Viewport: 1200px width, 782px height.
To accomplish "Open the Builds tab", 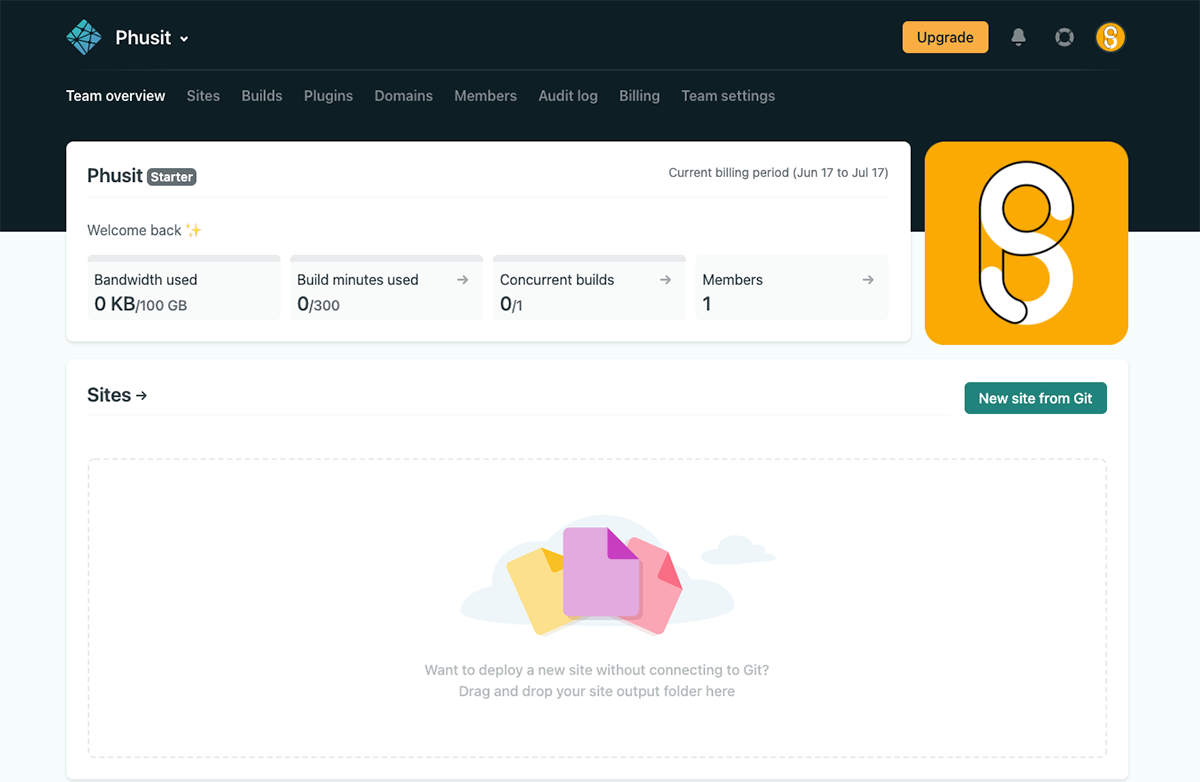I will [x=262, y=96].
